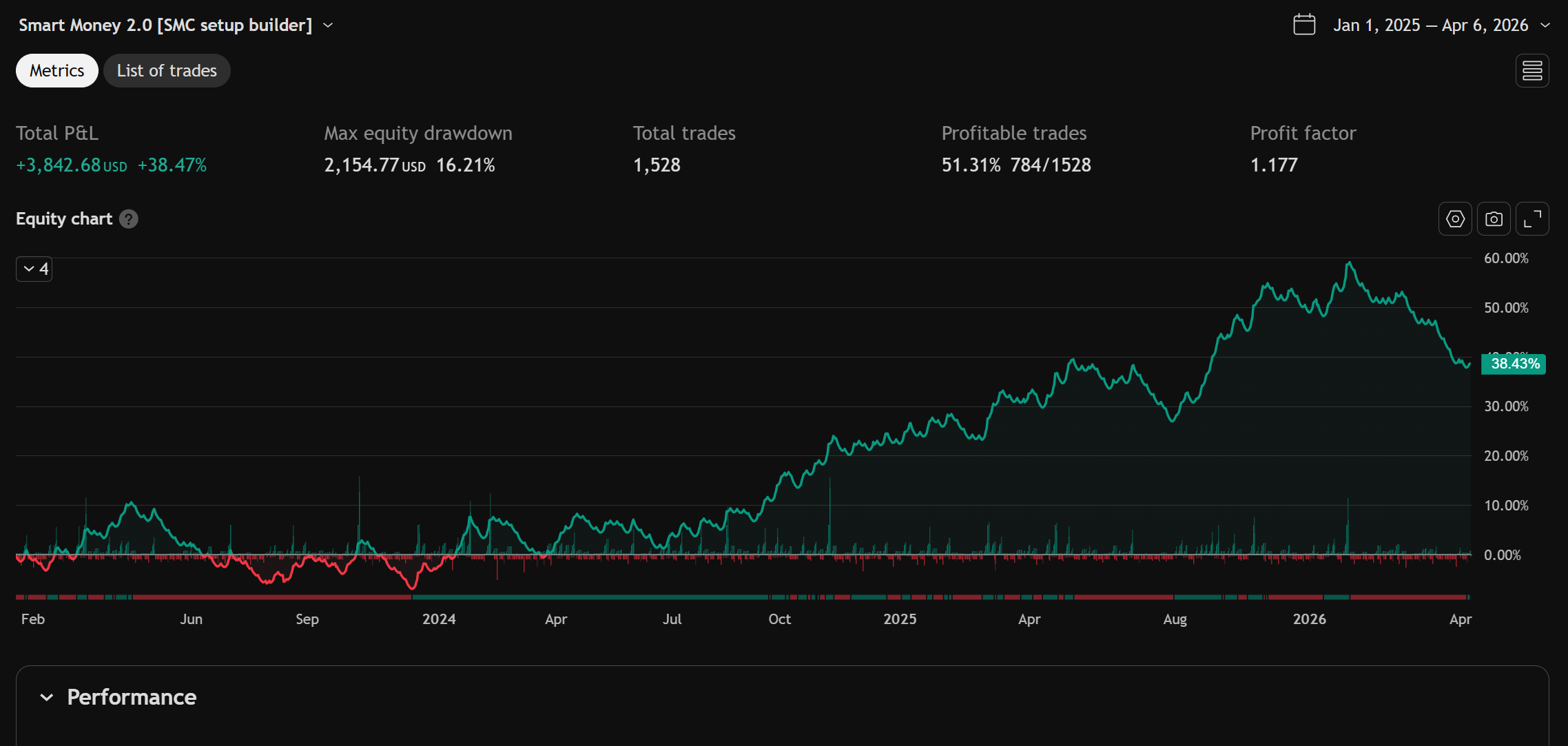Click the 60.00% label on the percent axis

(1506, 258)
